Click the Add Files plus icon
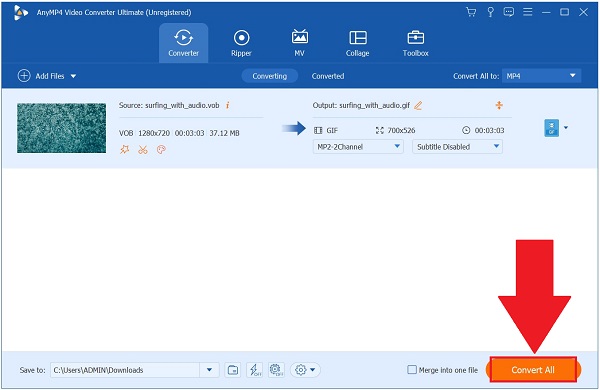600x390 pixels. point(24,76)
